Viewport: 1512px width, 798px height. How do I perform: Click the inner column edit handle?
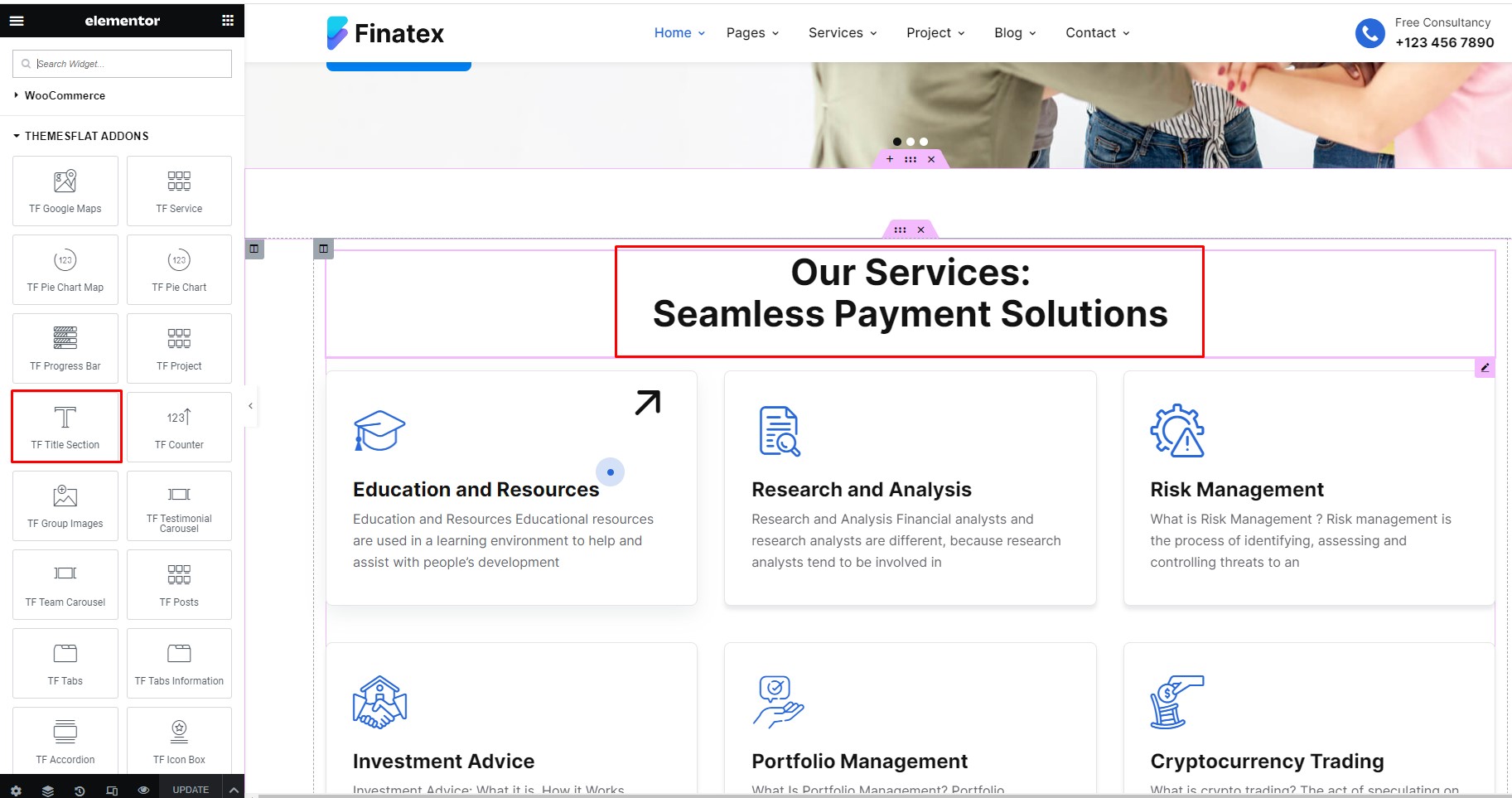[324, 249]
